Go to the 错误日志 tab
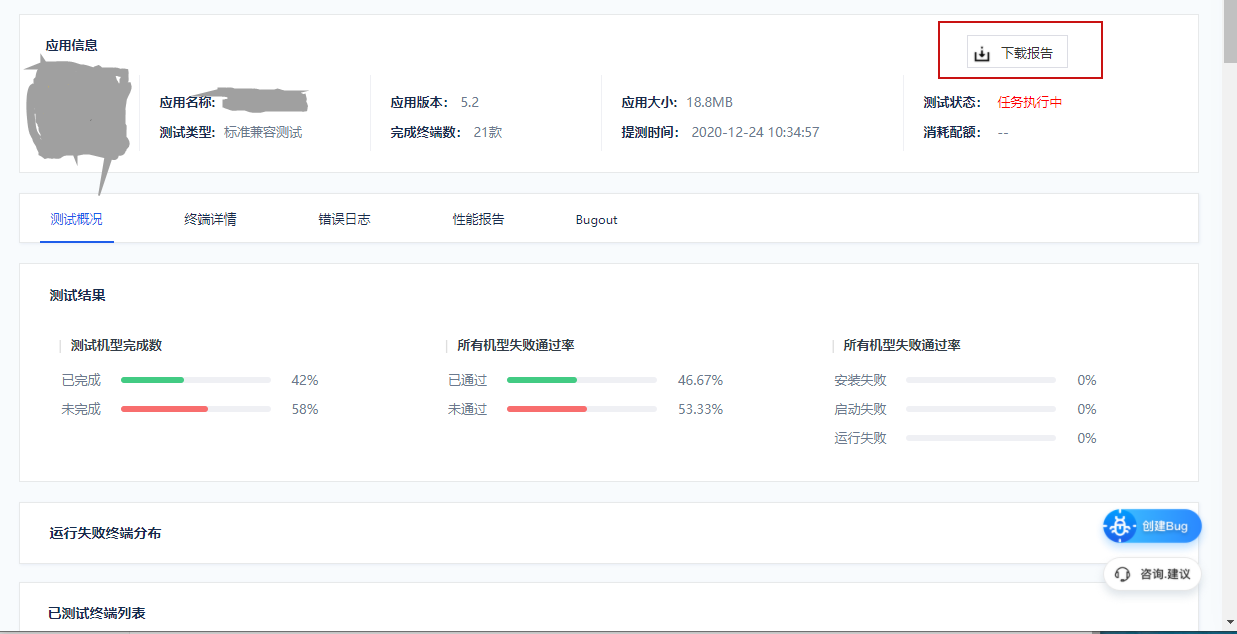Image resolution: width=1237 pixels, height=634 pixels. click(345, 219)
